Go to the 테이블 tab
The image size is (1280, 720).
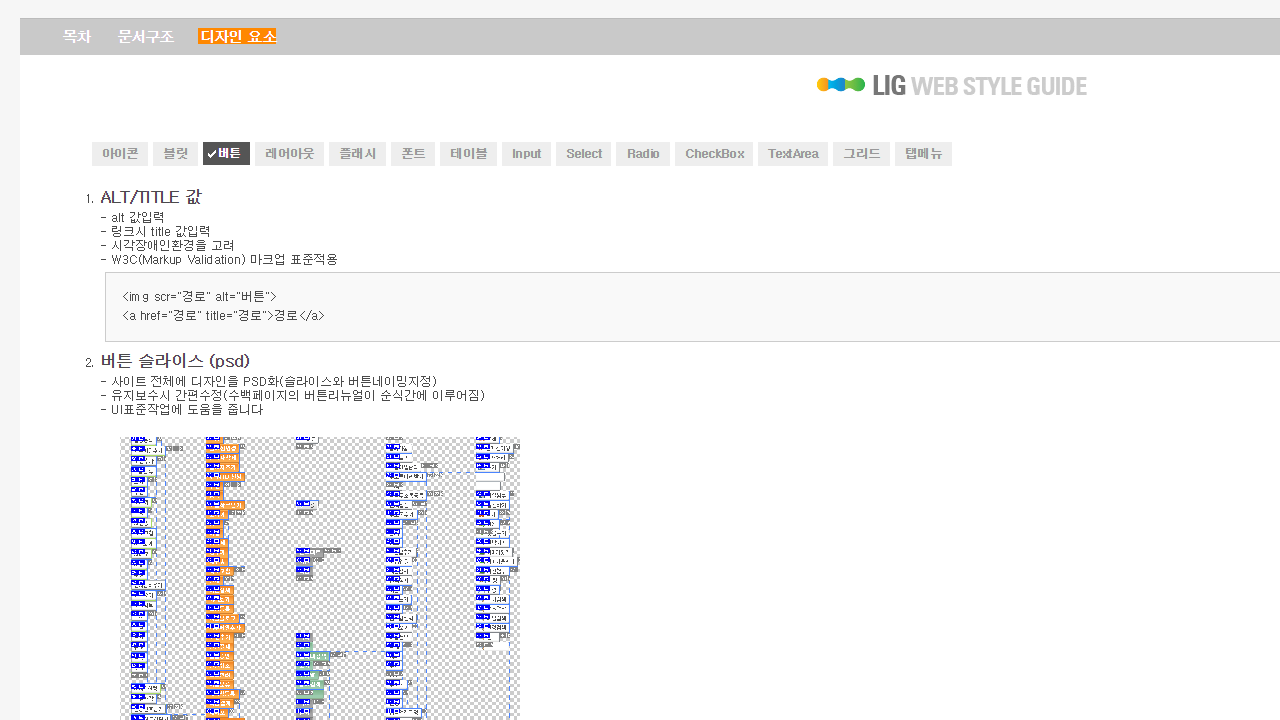[x=468, y=154]
